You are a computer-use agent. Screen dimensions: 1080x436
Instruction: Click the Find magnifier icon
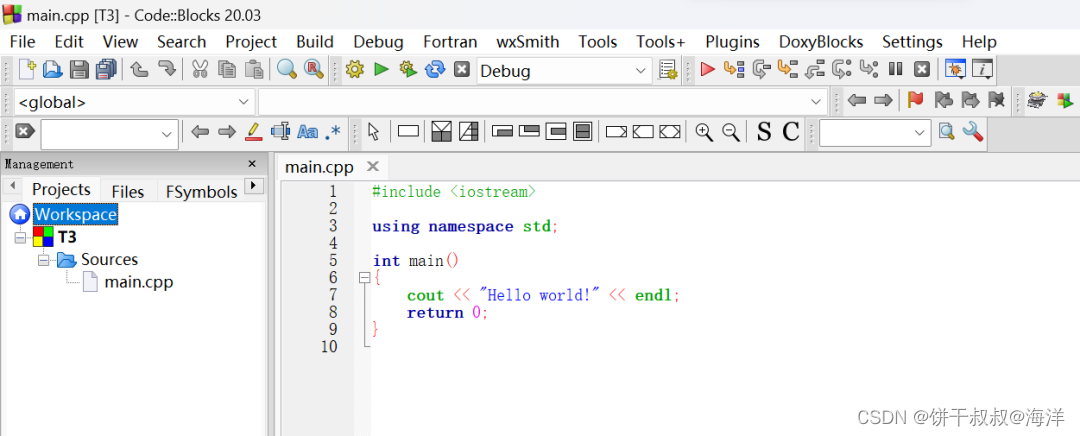[x=287, y=69]
